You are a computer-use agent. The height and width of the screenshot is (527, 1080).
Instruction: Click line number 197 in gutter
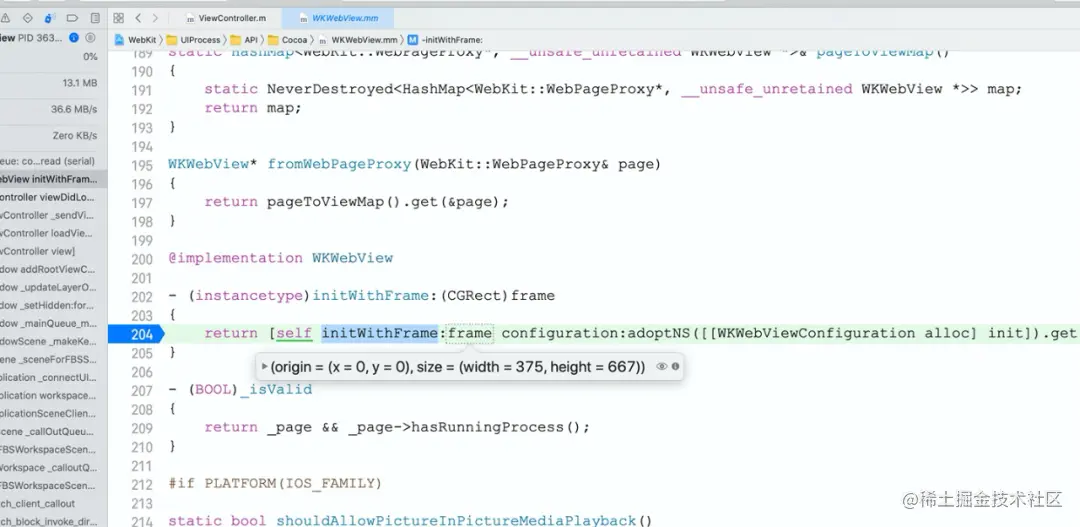(x=141, y=203)
